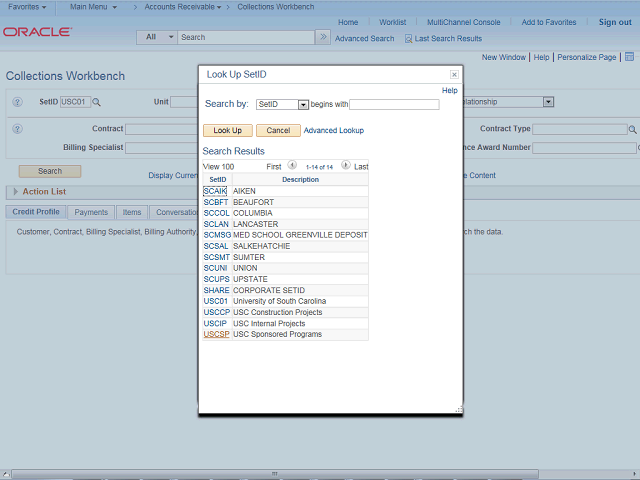640x480 pixels.
Task: Open the Favorites menu
Action: click(x=27, y=7)
